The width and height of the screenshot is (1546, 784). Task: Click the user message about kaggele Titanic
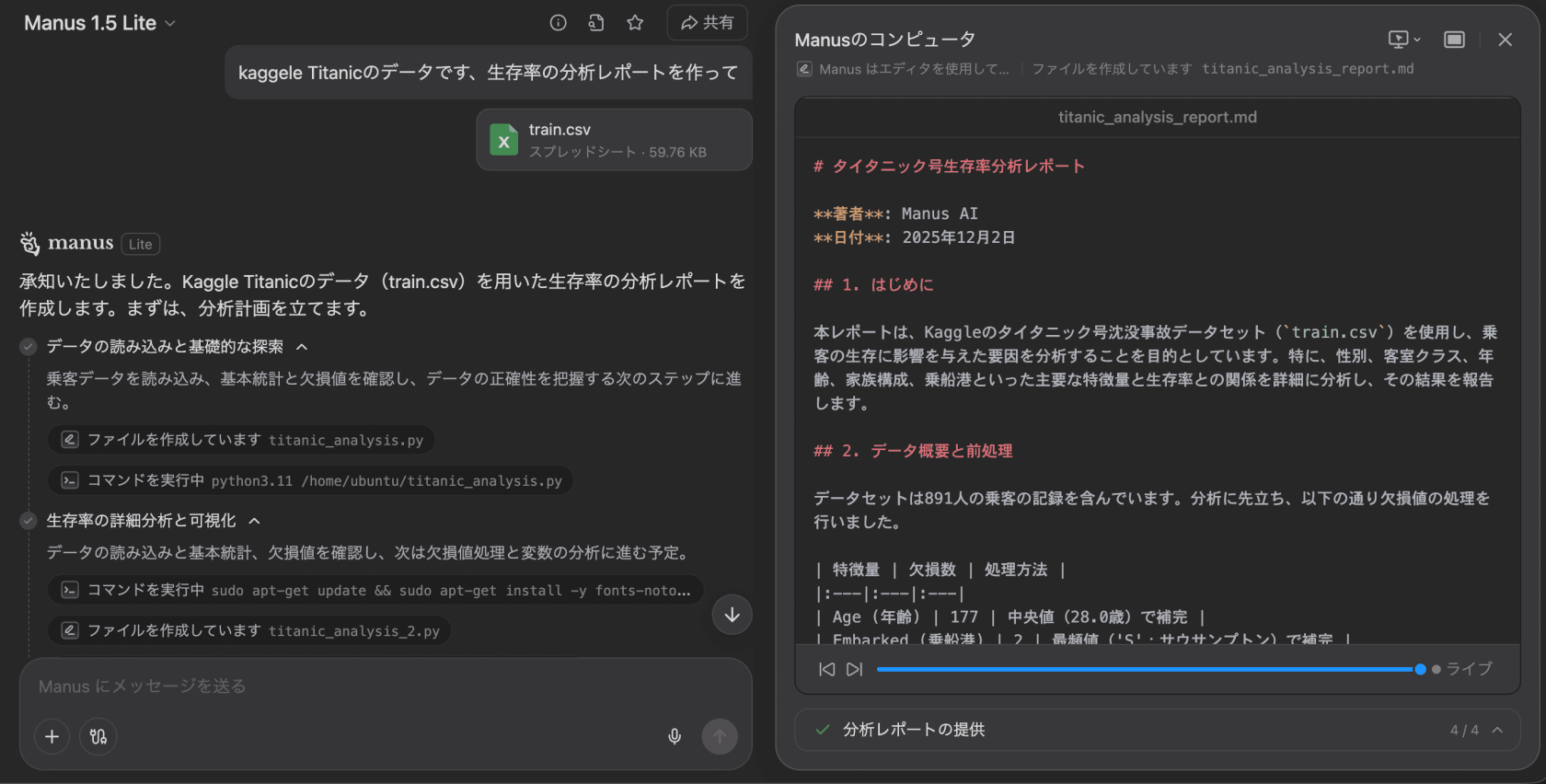tap(488, 73)
